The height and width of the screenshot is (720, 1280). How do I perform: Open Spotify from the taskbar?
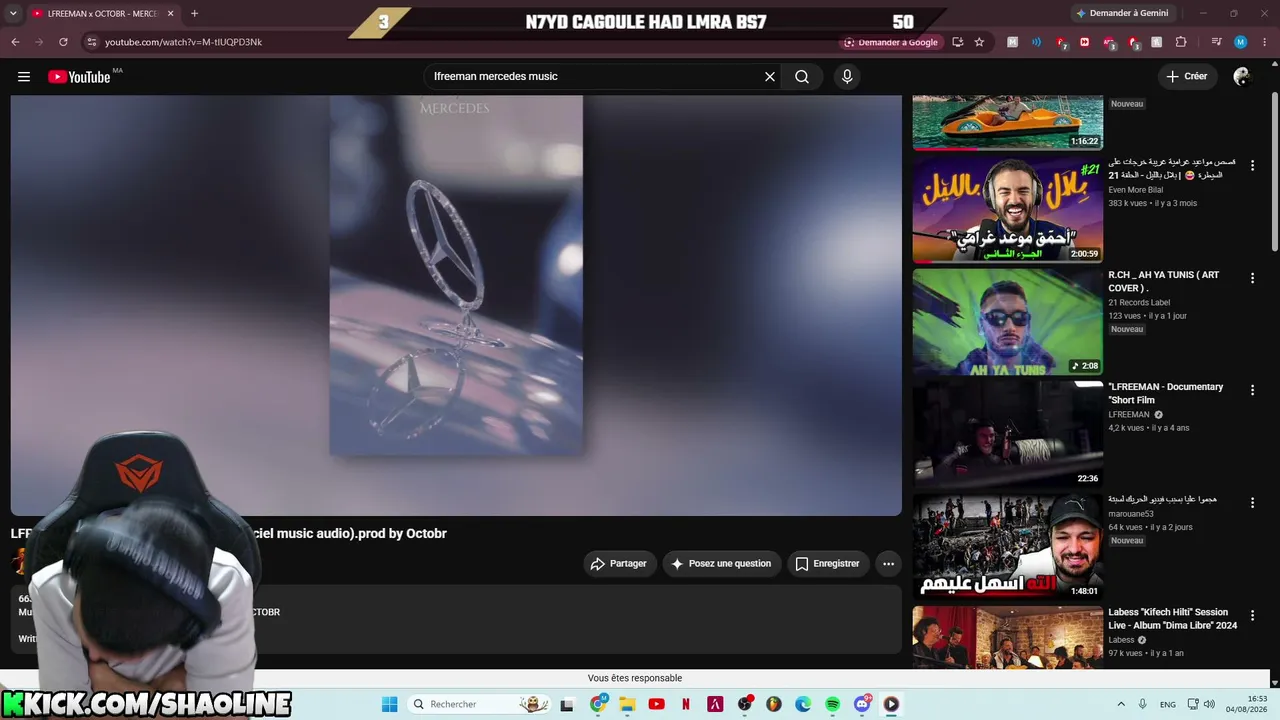[832, 704]
